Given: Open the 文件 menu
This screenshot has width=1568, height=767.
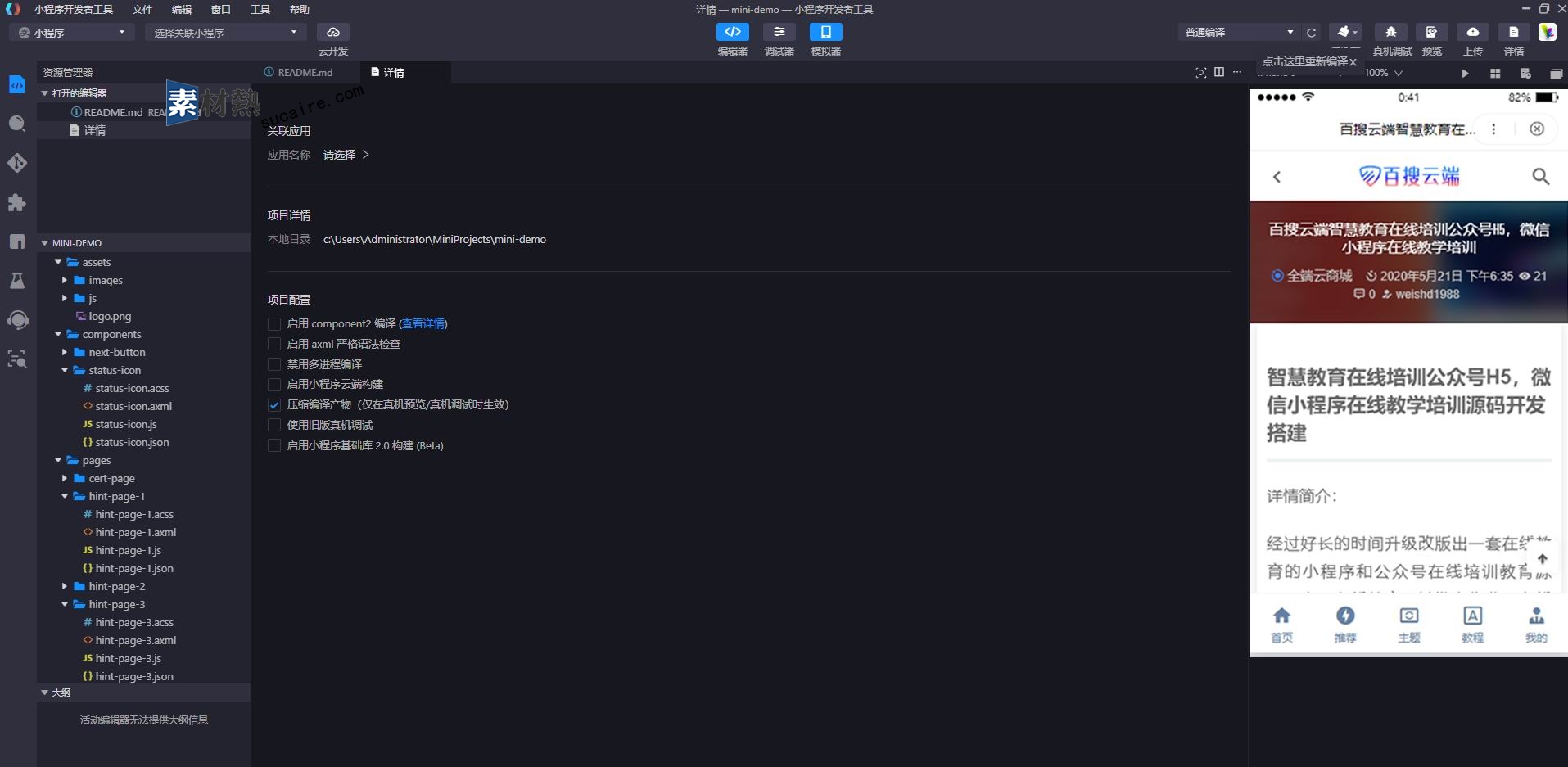Looking at the screenshot, I should (x=142, y=10).
